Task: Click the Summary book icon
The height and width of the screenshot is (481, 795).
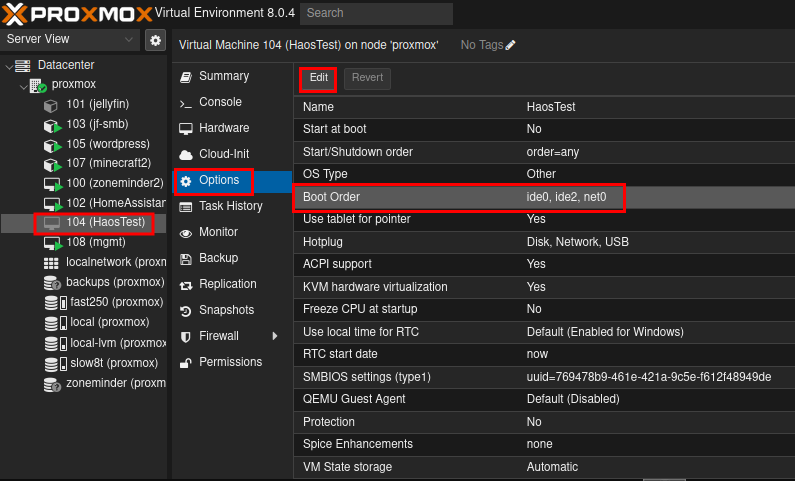Action: pos(186,77)
